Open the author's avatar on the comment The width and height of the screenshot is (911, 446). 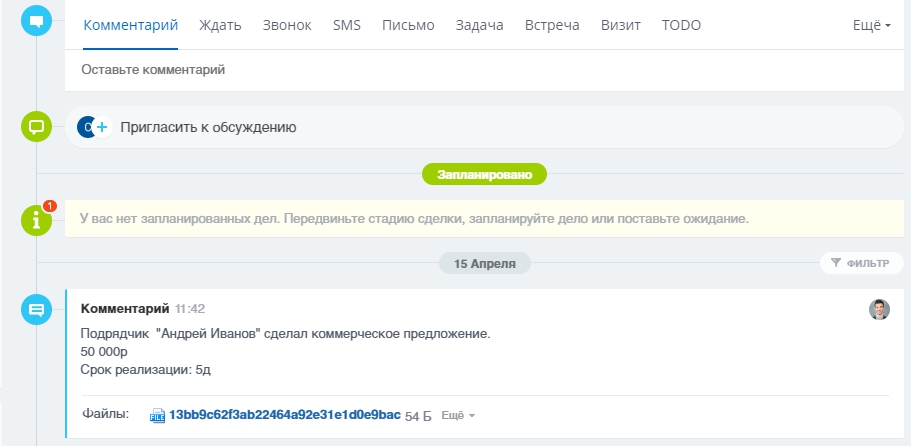point(879,309)
